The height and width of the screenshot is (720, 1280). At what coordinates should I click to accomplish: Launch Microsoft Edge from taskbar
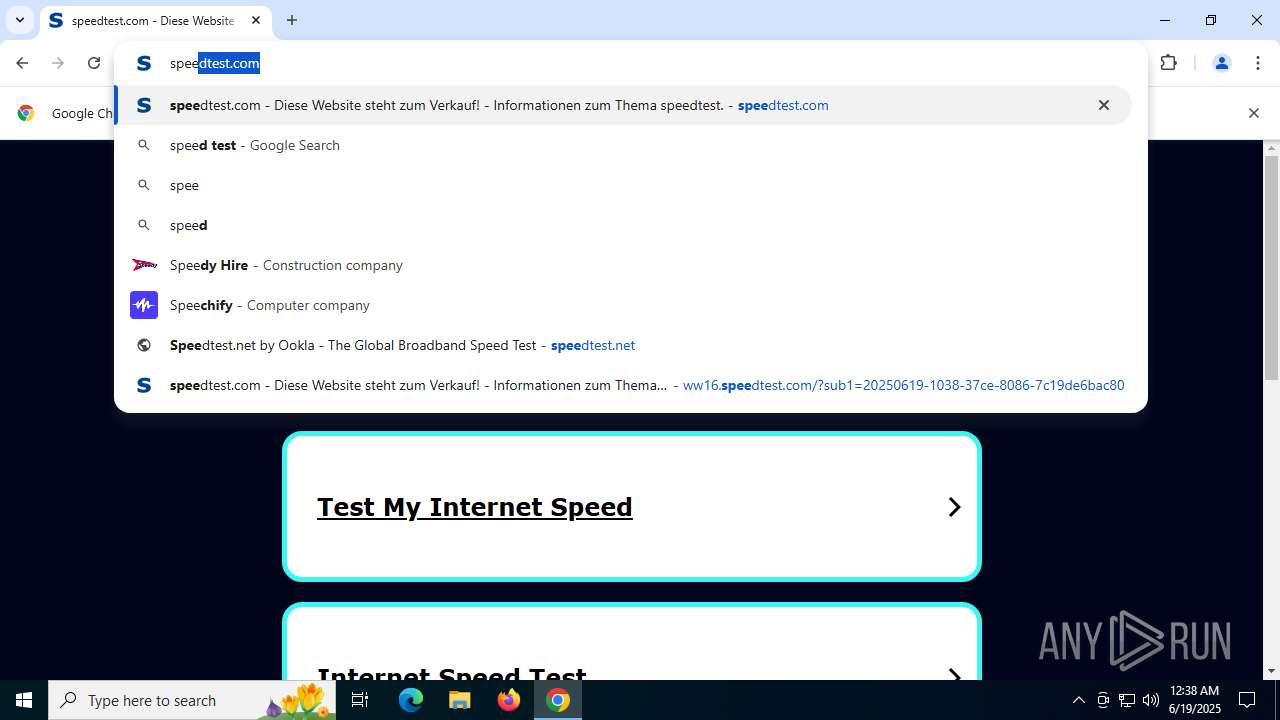(x=411, y=700)
